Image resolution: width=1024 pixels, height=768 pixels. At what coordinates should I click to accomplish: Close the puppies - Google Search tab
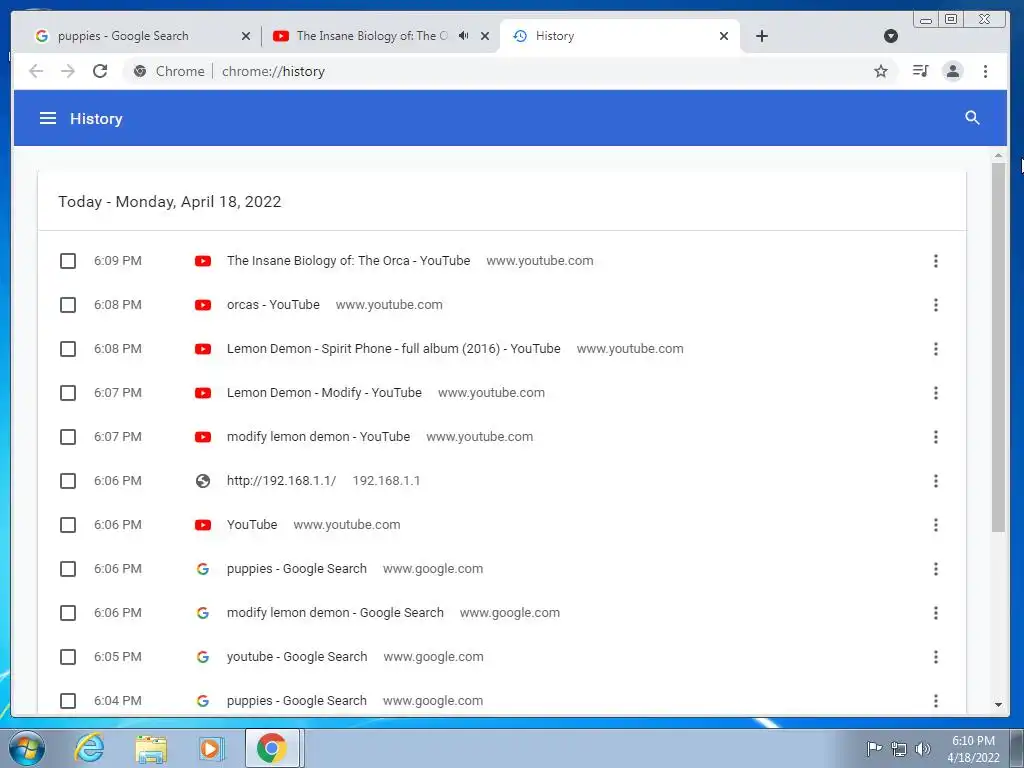coord(246,36)
